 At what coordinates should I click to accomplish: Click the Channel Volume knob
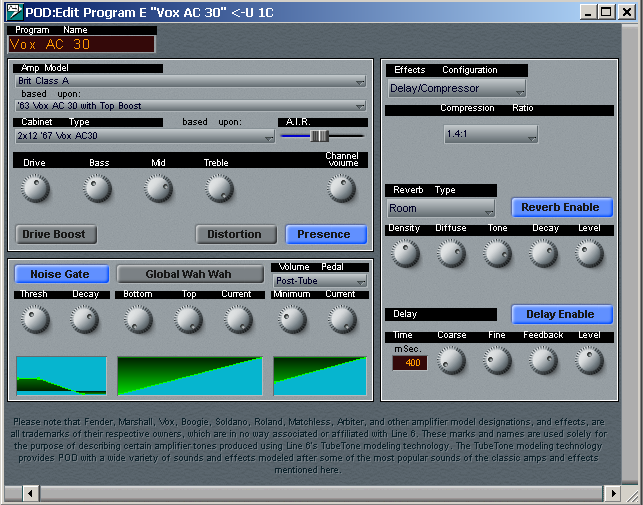tap(342, 187)
